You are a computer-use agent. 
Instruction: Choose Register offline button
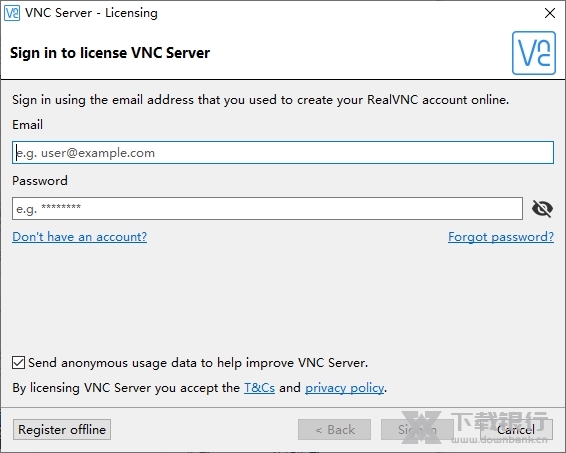[x=62, y=430]
